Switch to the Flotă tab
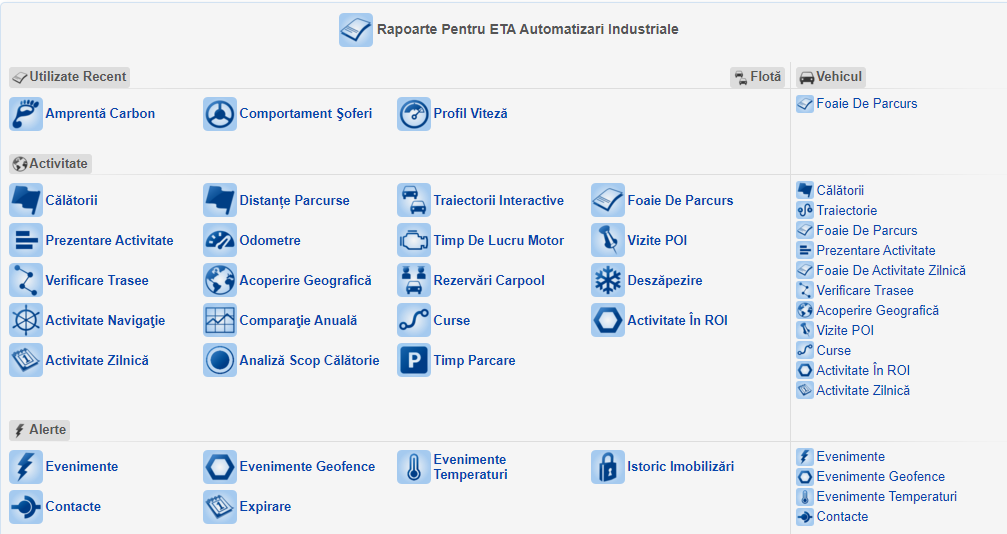This screenshot has width=1007, height=534. [x=757, y=77]
